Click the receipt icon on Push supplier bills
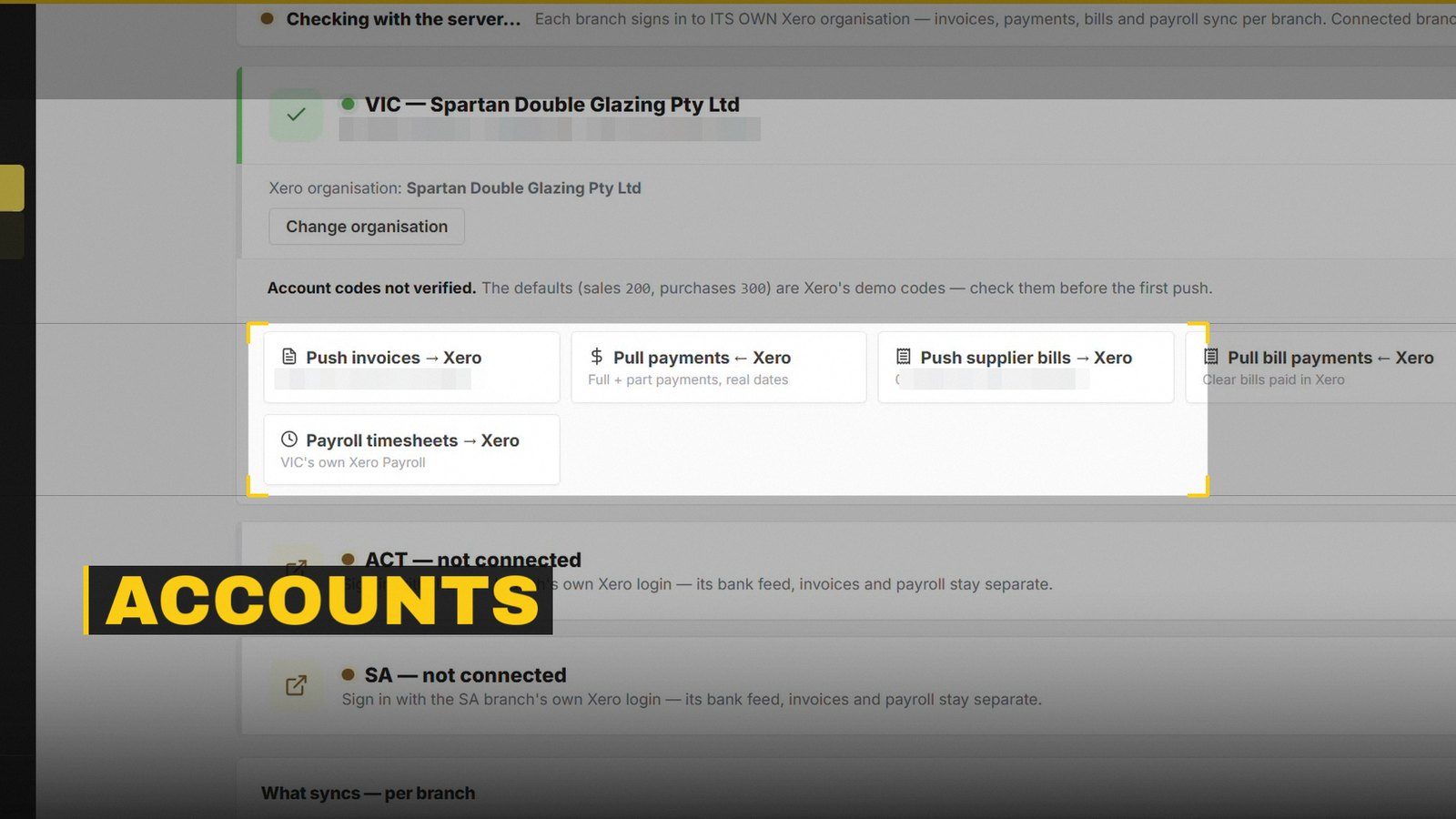This screenshot has height=819, width=1456. 904,357
